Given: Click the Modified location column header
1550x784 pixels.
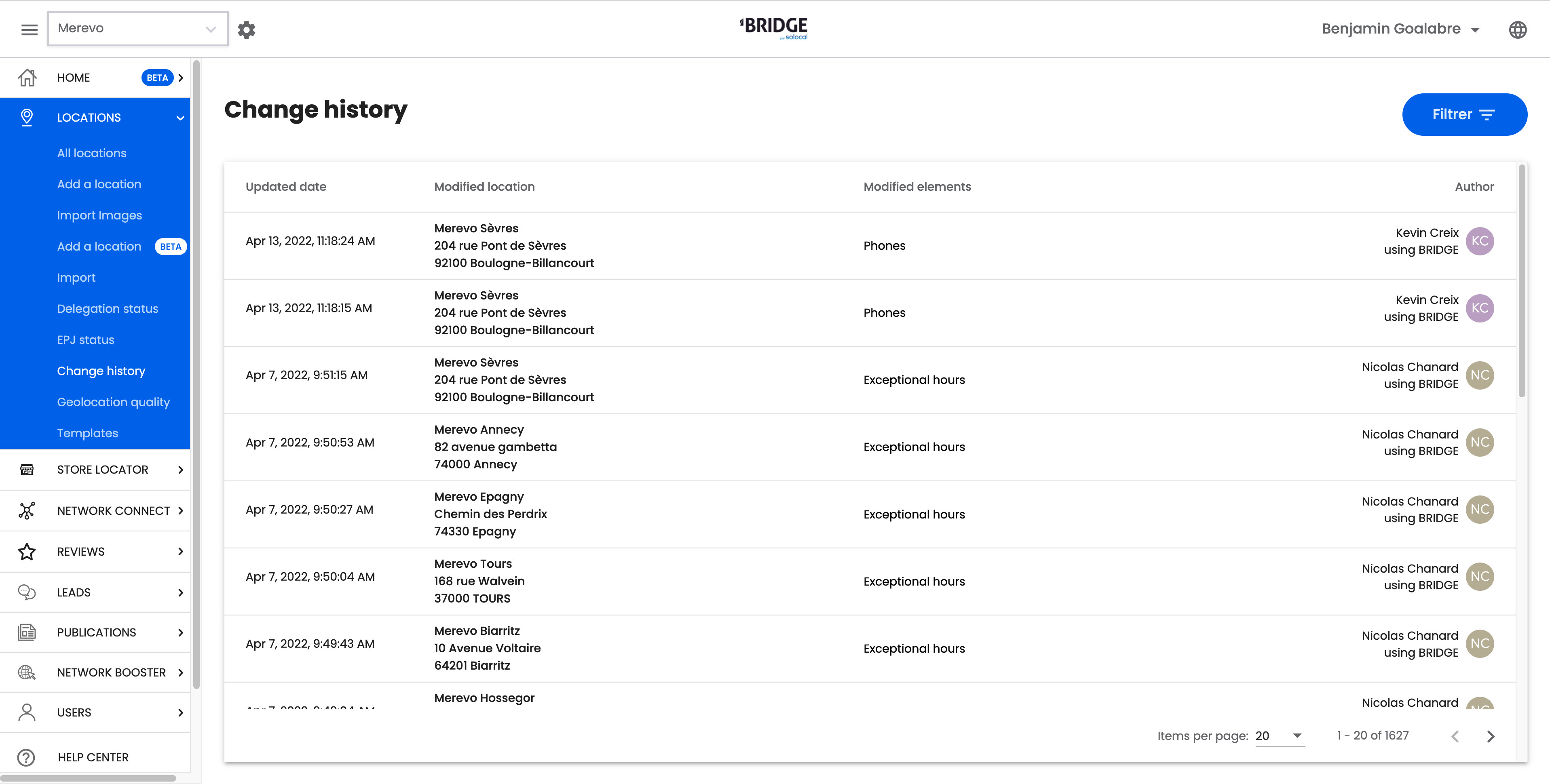Looking at the screenshot, I should 484,187.
